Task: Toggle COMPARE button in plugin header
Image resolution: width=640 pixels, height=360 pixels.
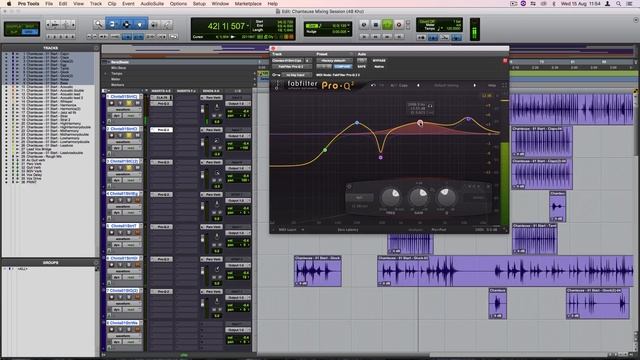Action: tap(342, 67)
